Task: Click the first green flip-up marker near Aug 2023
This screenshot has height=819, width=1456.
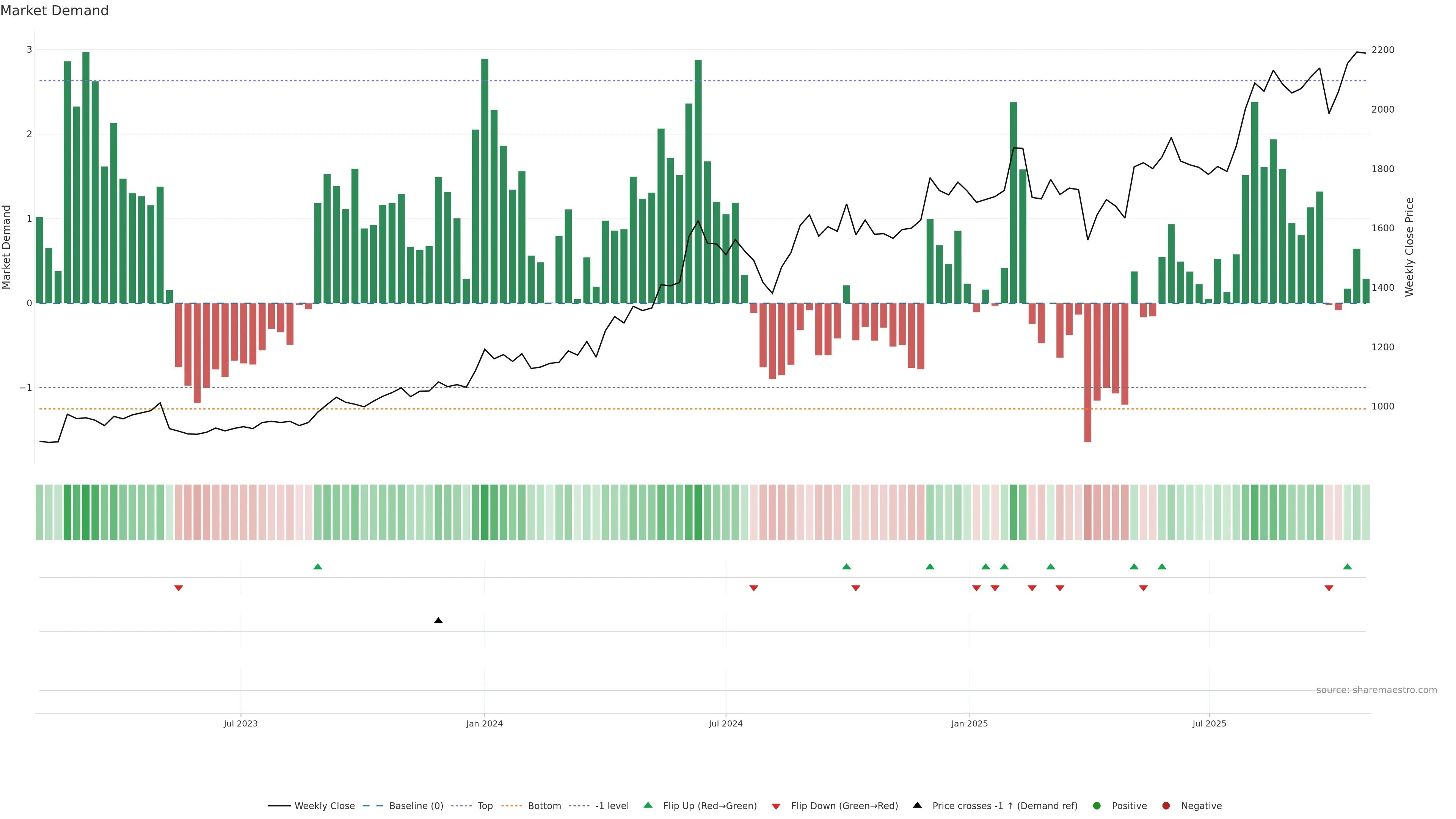Action: [318, 566]
